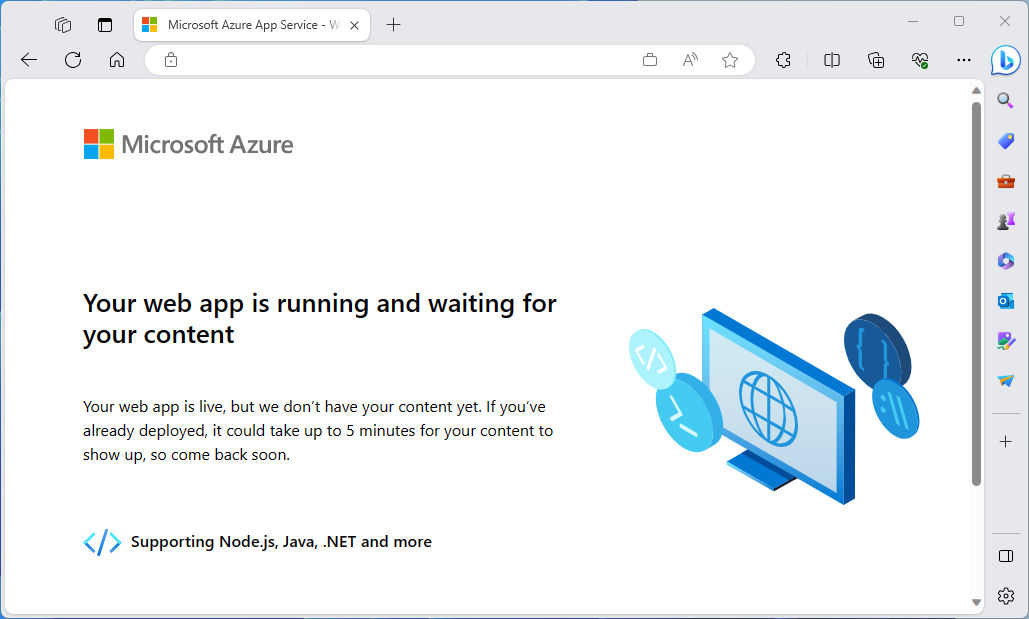Toggle favorite star for this page

(x=730, y=60)
